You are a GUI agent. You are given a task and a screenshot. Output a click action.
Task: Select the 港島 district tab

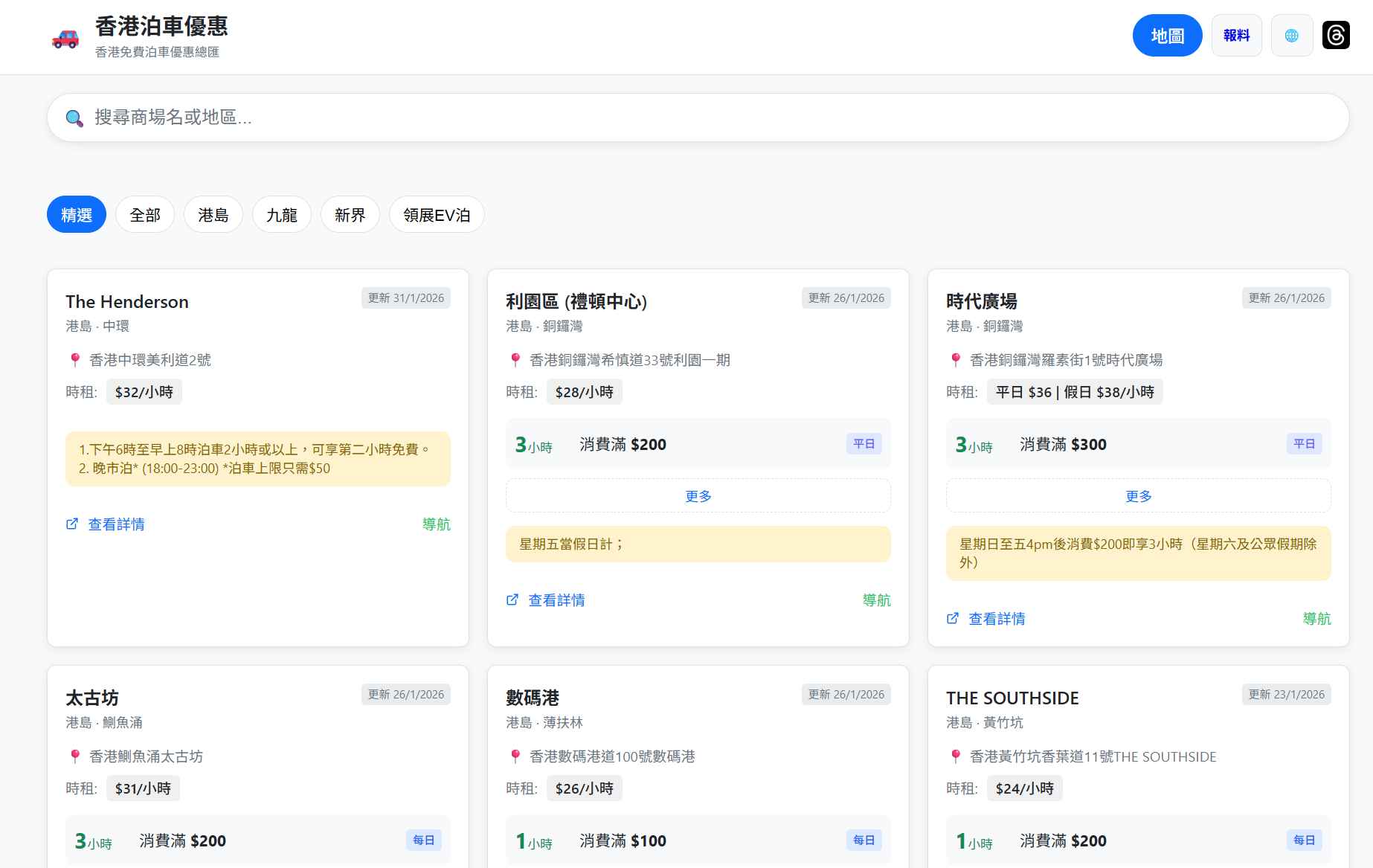tap(213, 215)
